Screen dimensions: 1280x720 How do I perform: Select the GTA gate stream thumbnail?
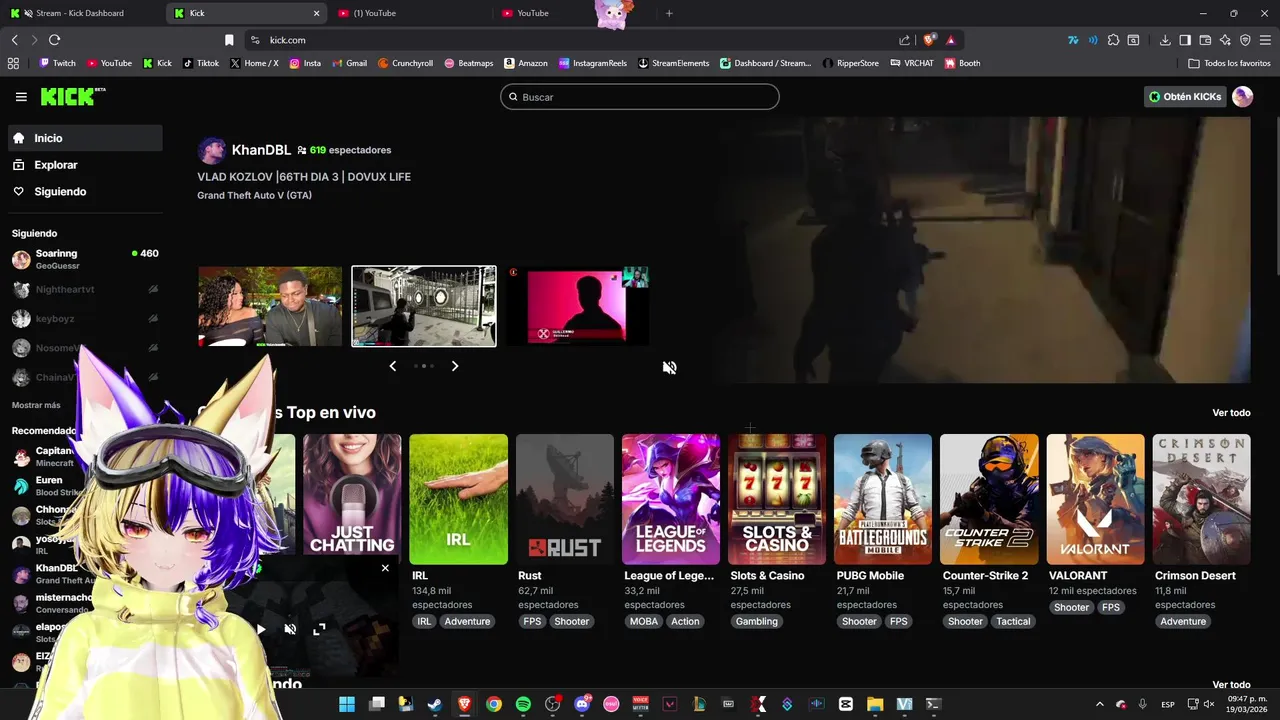click(x=424, y=306)
